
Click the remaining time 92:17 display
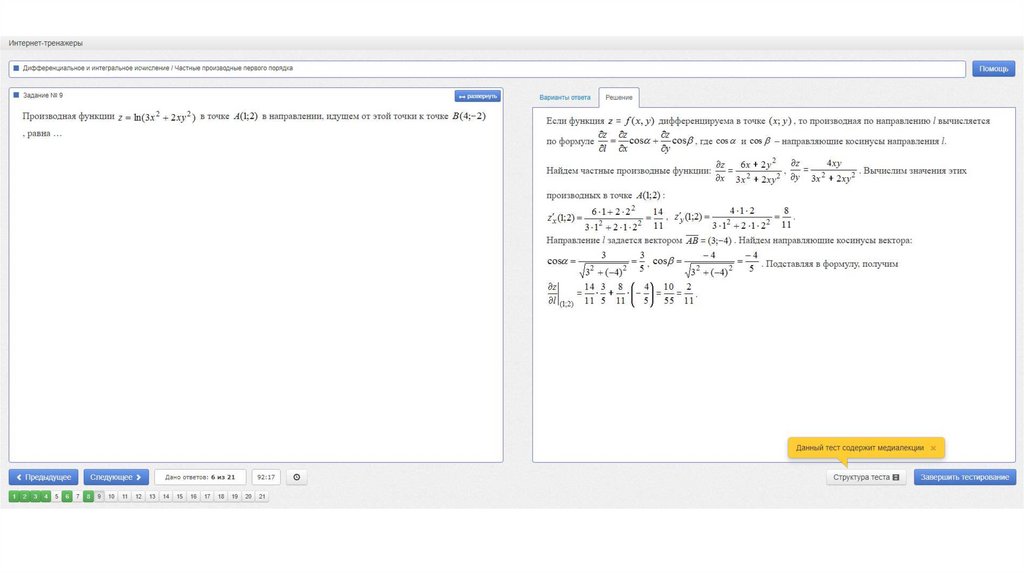tap(266, 478)
